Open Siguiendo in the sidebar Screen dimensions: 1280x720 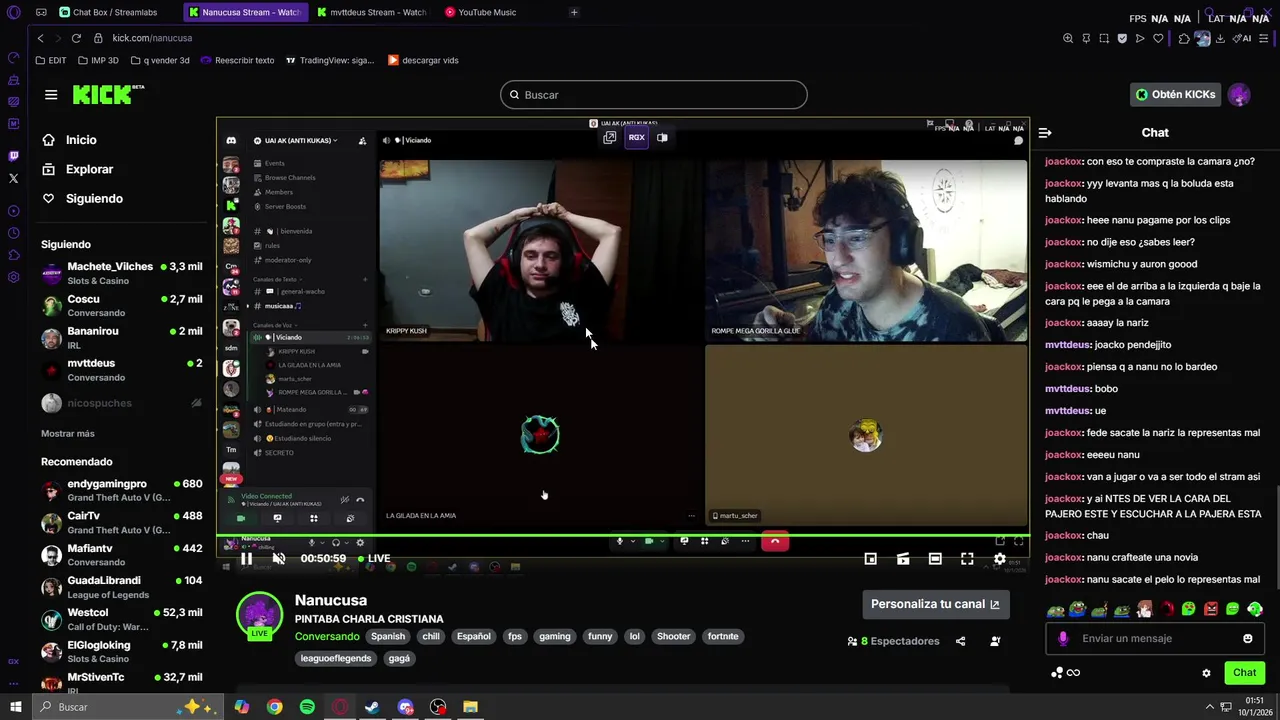coord(82,198)
